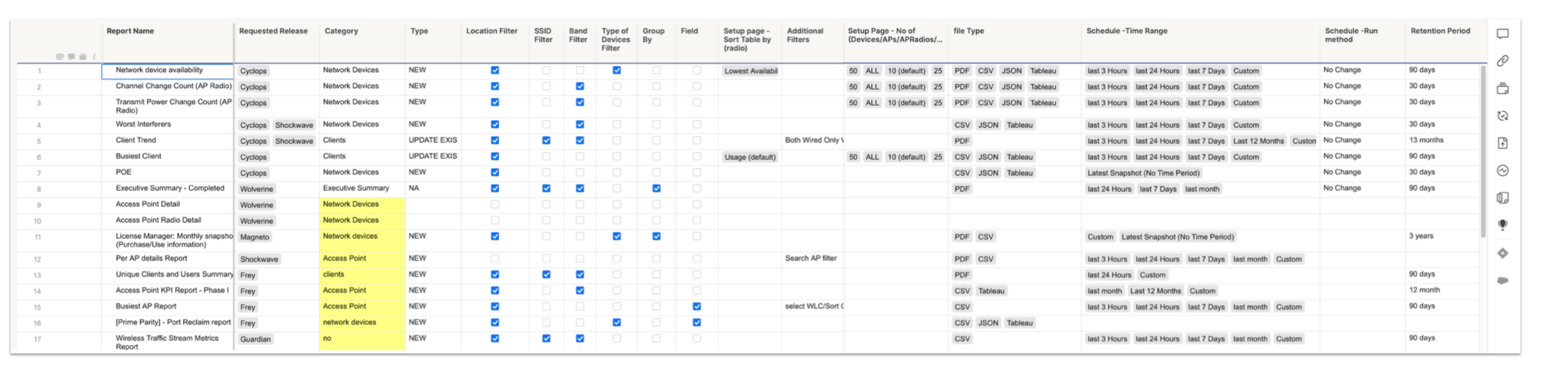Screen dimensions: 1568x372
Task: Click the diamond connector icon in right sidebar
Action: click(1502, 253)
